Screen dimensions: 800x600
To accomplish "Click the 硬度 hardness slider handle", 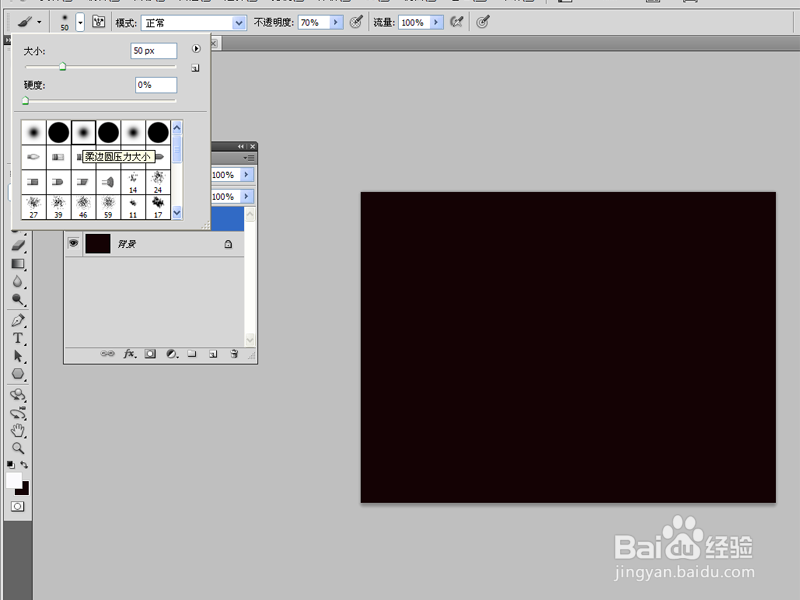I will (x=26, y=101).
